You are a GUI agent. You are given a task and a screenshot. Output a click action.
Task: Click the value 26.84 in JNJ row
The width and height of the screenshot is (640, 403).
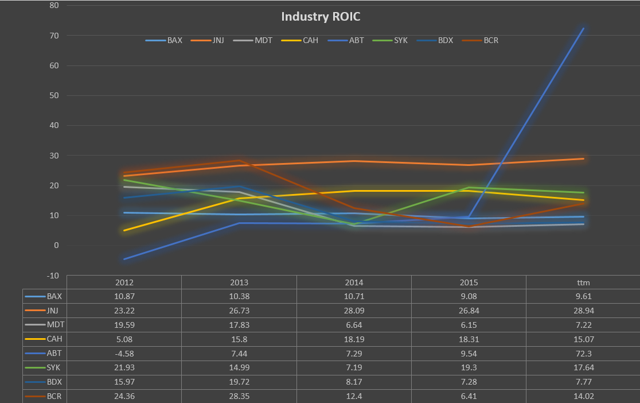tap(469, 311)
